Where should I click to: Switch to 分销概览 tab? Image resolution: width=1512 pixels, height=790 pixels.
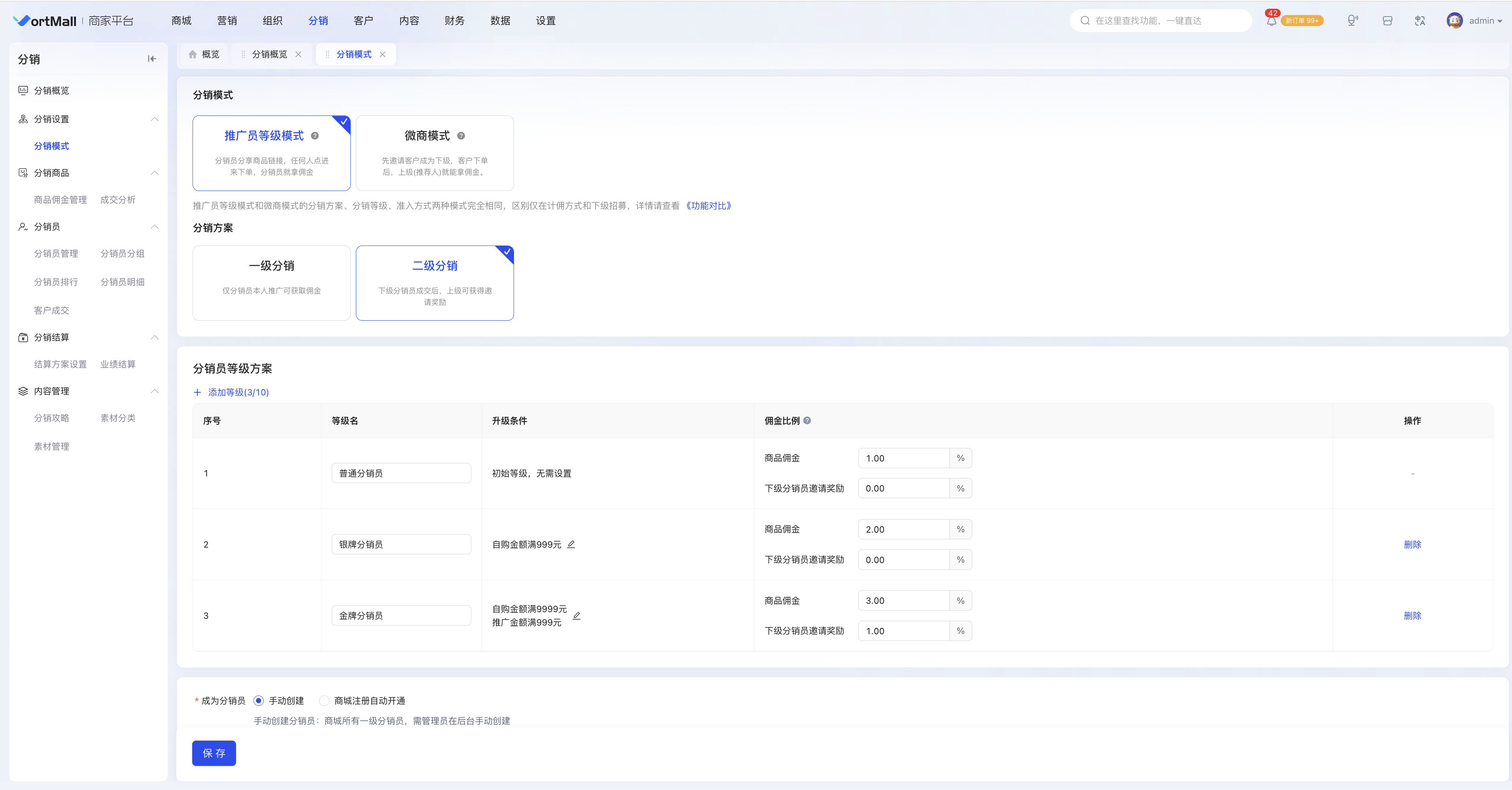269,54
